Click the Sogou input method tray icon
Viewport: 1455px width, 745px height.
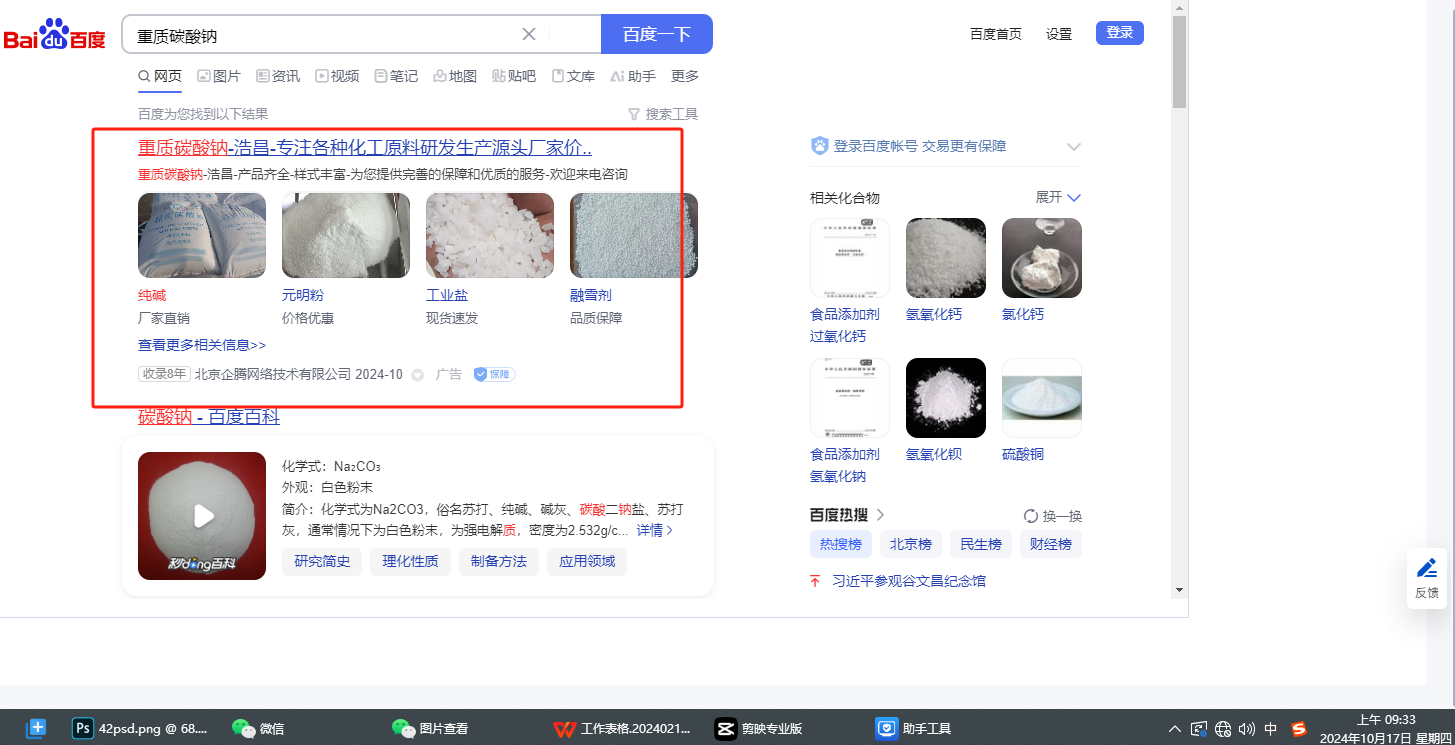(1299, 729)
